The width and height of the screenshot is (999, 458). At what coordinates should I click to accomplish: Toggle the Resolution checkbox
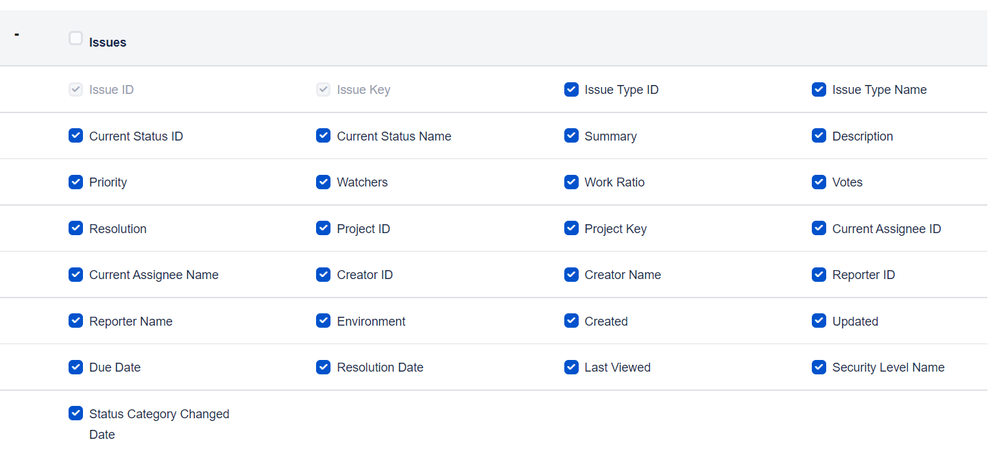[x=76, y=228]
